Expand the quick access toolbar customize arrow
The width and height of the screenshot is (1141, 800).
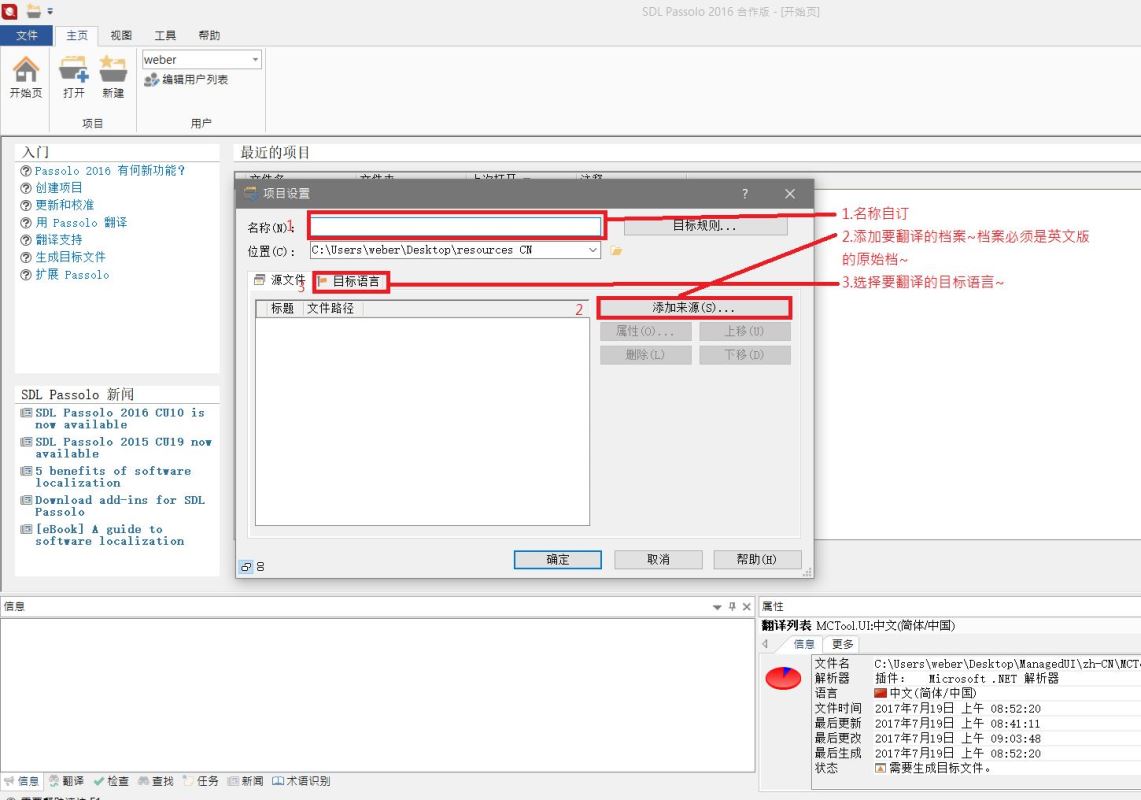[x=50, y=11]
